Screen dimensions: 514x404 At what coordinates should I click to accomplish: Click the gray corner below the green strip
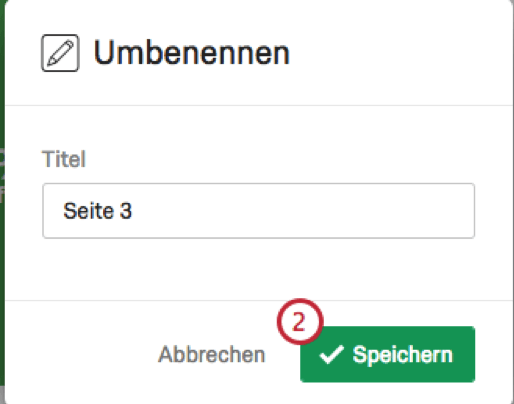coord(2,395)
